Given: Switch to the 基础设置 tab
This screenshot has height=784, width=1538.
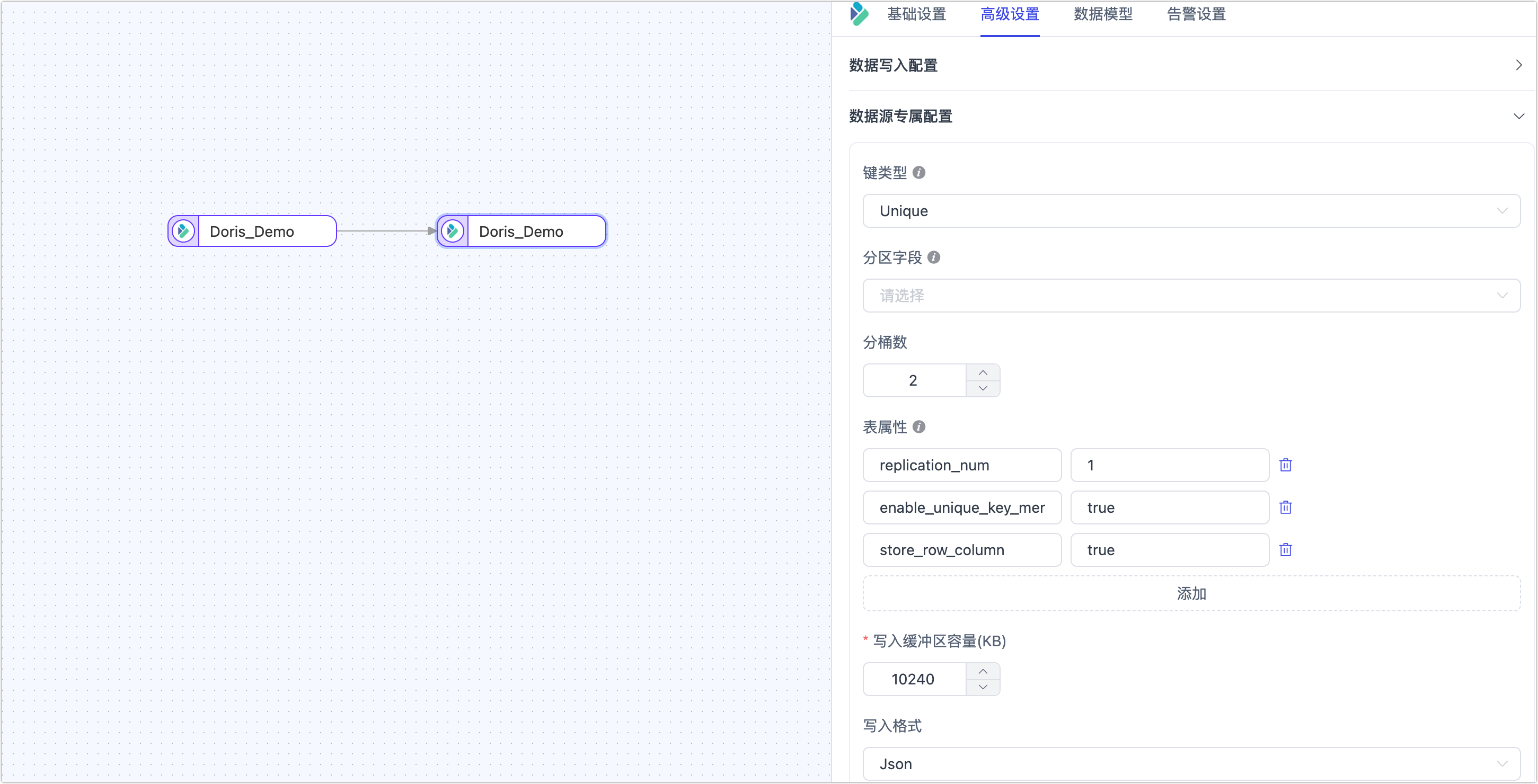Looking at the screenshot, I should 916,14.
